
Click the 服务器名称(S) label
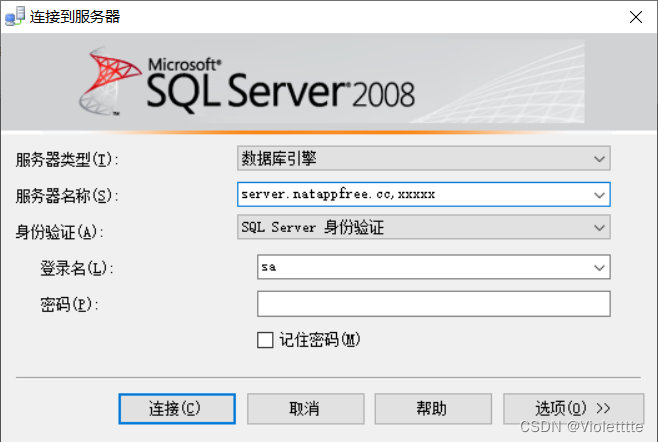67,196
